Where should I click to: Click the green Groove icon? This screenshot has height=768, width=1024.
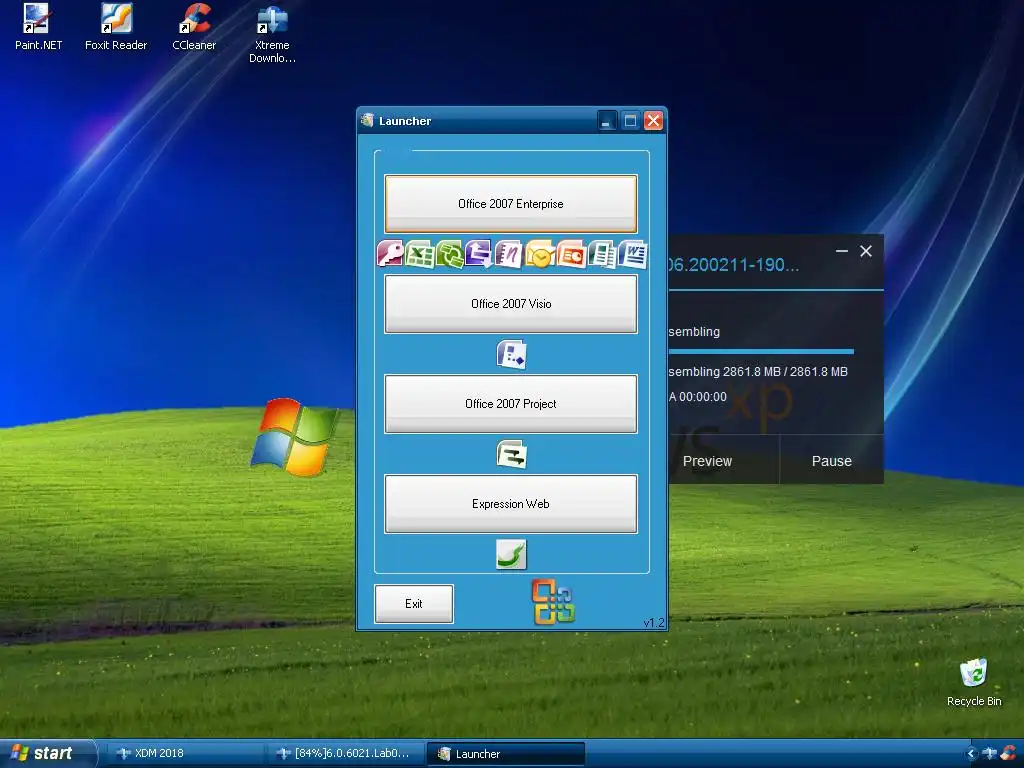[x=450, y=254]
